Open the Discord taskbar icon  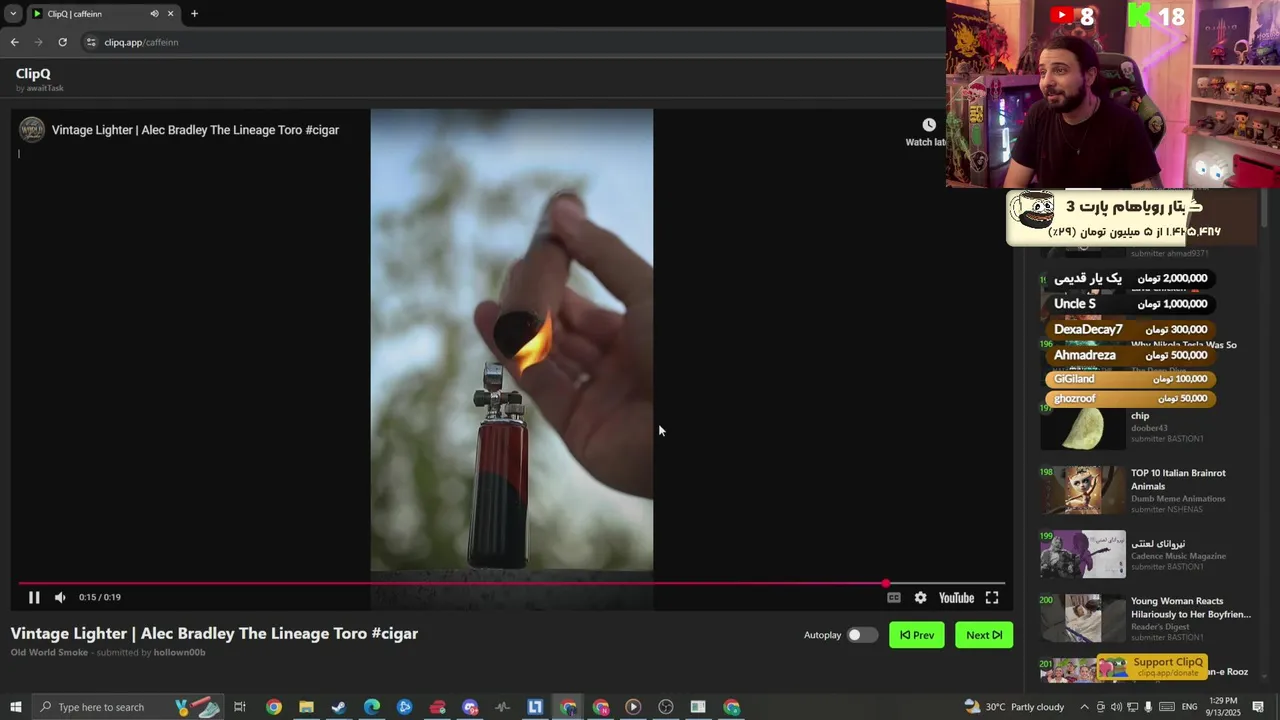(x=470, y=707)
